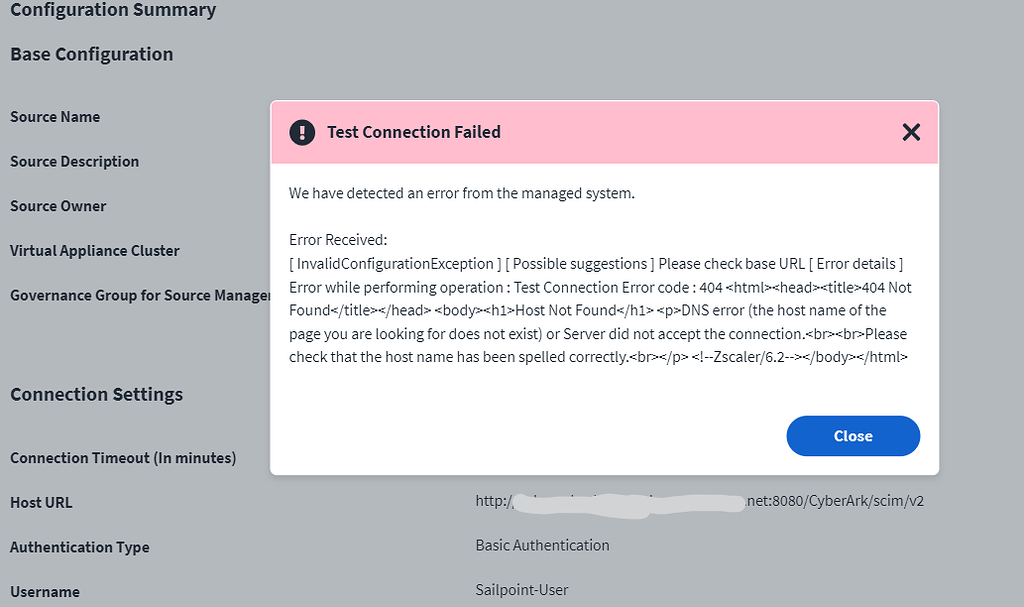Click the Sailpoint-User username value
This screenshot has width=1024, height=607.
(522, 590)
